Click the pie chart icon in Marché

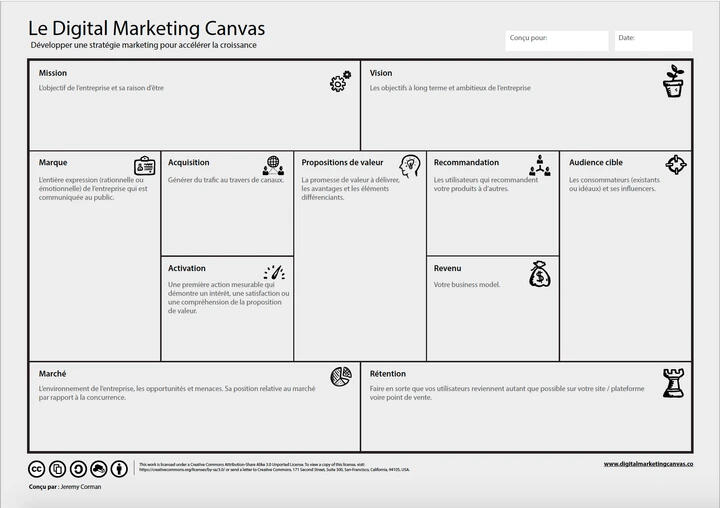(341, 377)
